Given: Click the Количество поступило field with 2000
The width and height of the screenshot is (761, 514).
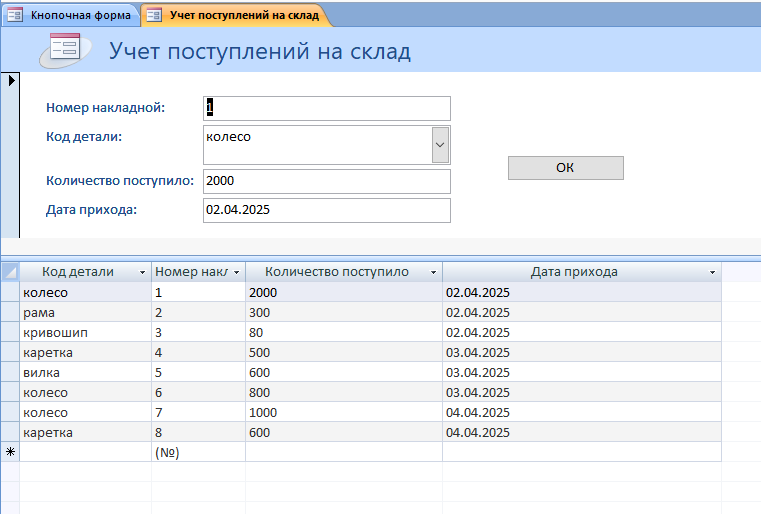Looking at the screenshot, I should (x=327, y=181).
